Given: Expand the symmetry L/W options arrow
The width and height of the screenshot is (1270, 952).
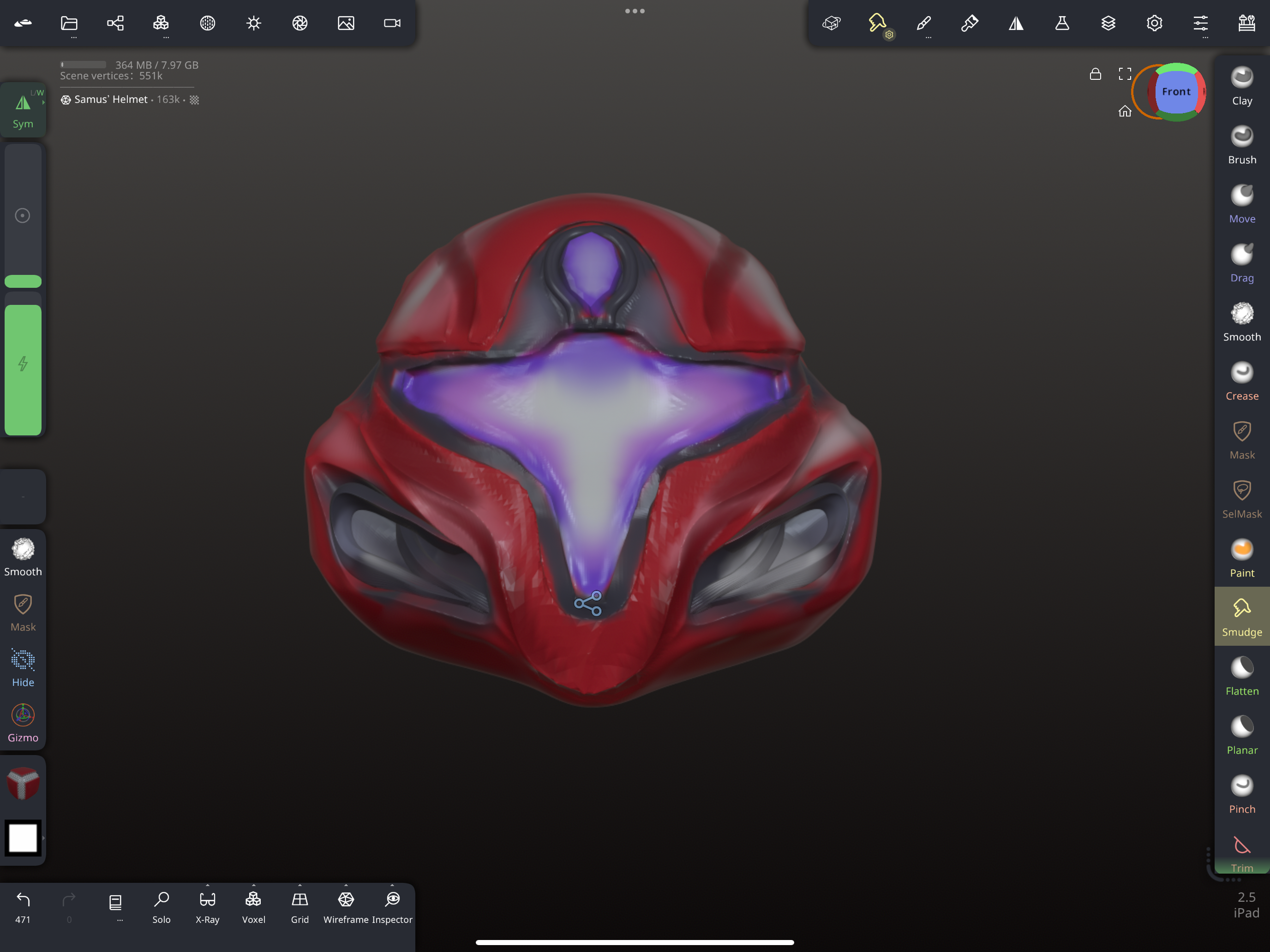Looking at the screenshot, I should pos(43,103).
